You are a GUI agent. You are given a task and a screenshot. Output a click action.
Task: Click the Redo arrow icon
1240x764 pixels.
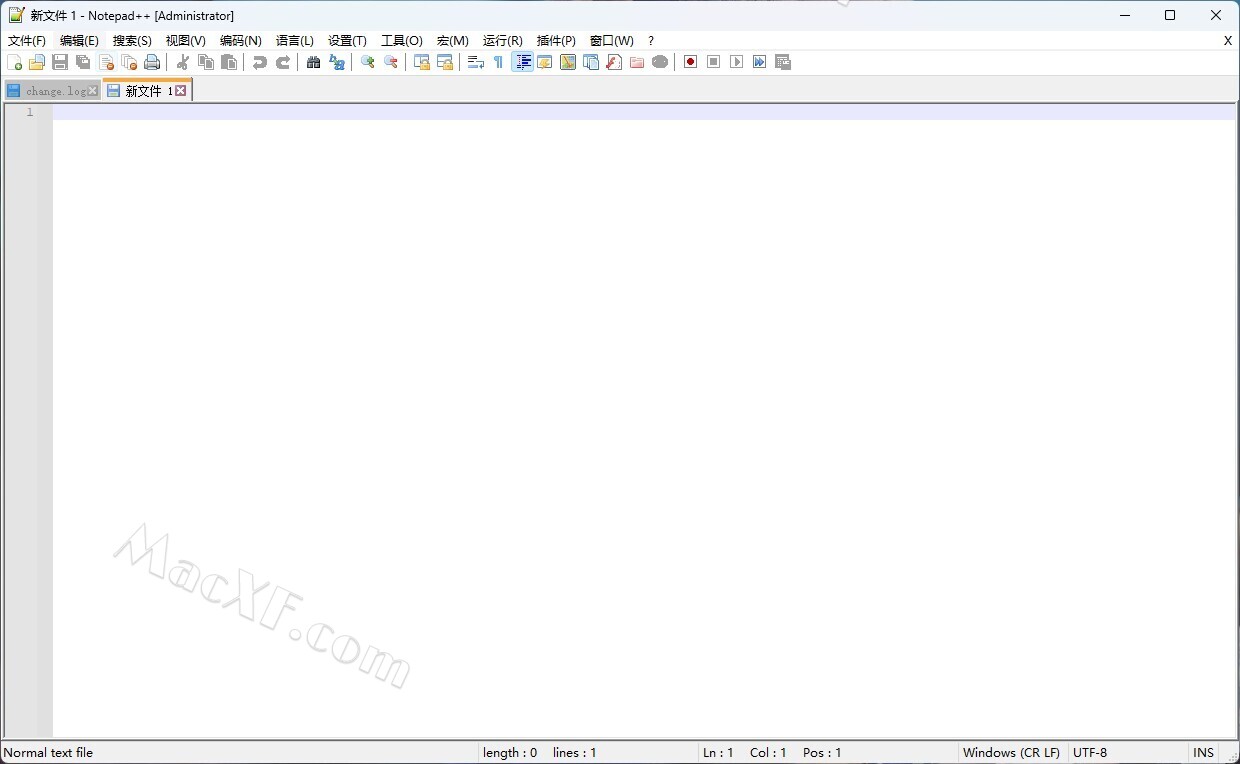pyautogui.click(x=283, y=62)
